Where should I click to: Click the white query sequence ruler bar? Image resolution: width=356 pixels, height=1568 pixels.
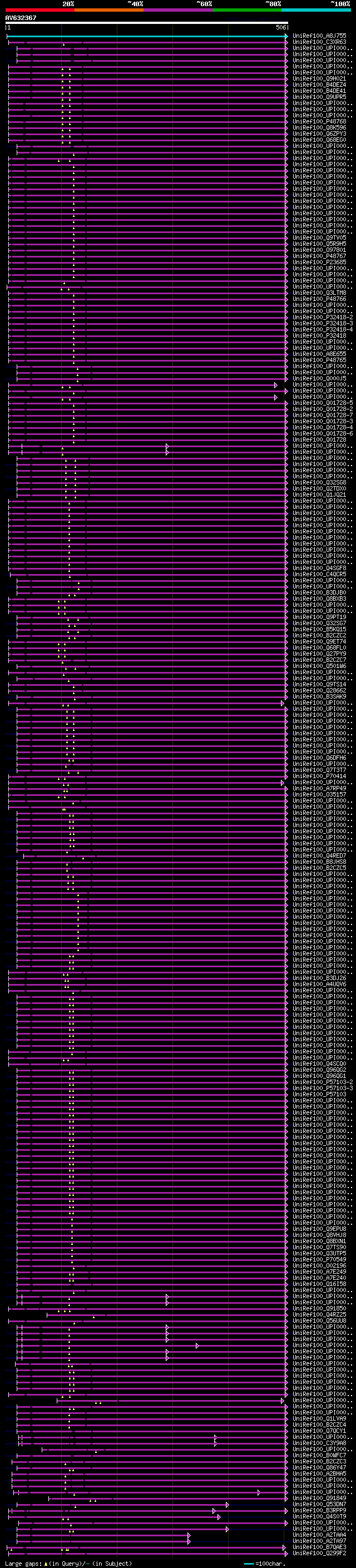click(x=147, y=22)
